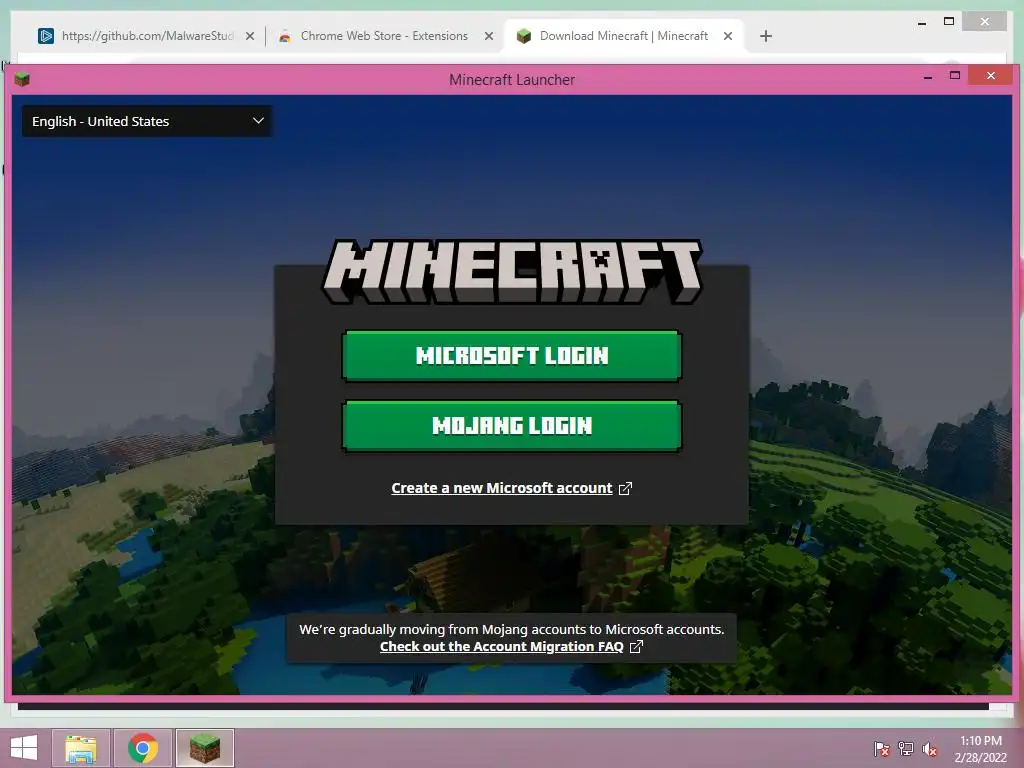Click the network tray icon
The image size is (1024, 768).
tap(906, 749)
